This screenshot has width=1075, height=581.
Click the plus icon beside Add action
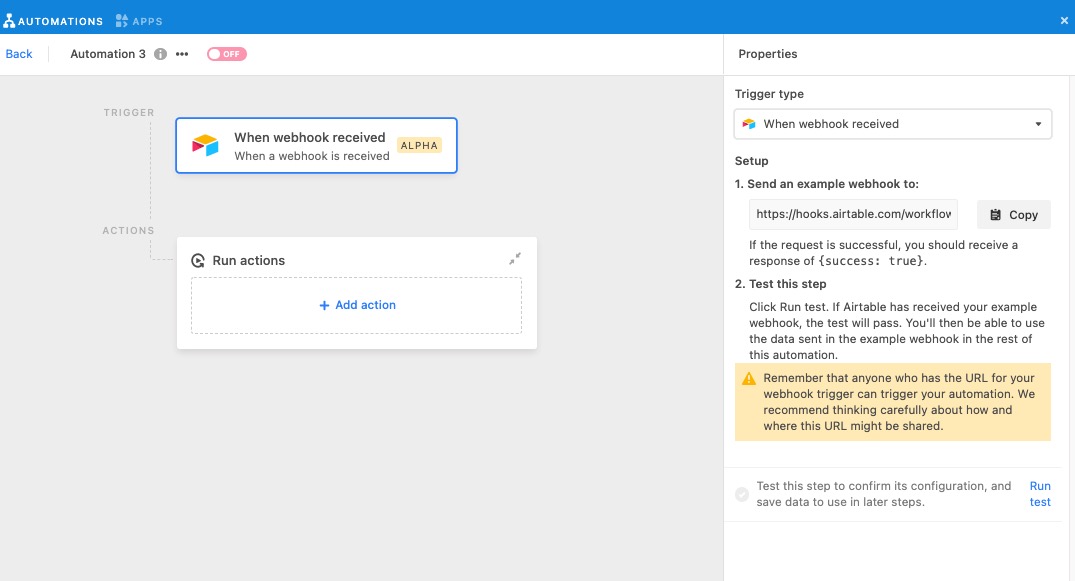tap(324, 305)
